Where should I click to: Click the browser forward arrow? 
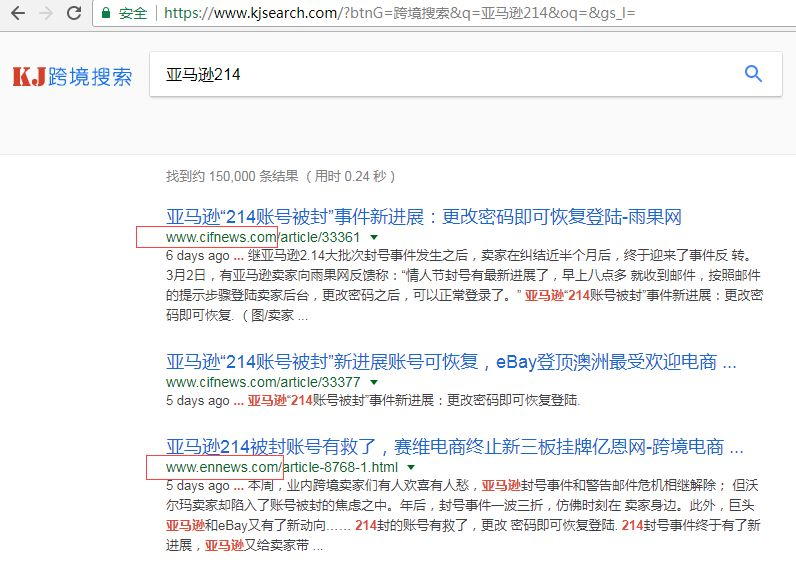point(46,13)
